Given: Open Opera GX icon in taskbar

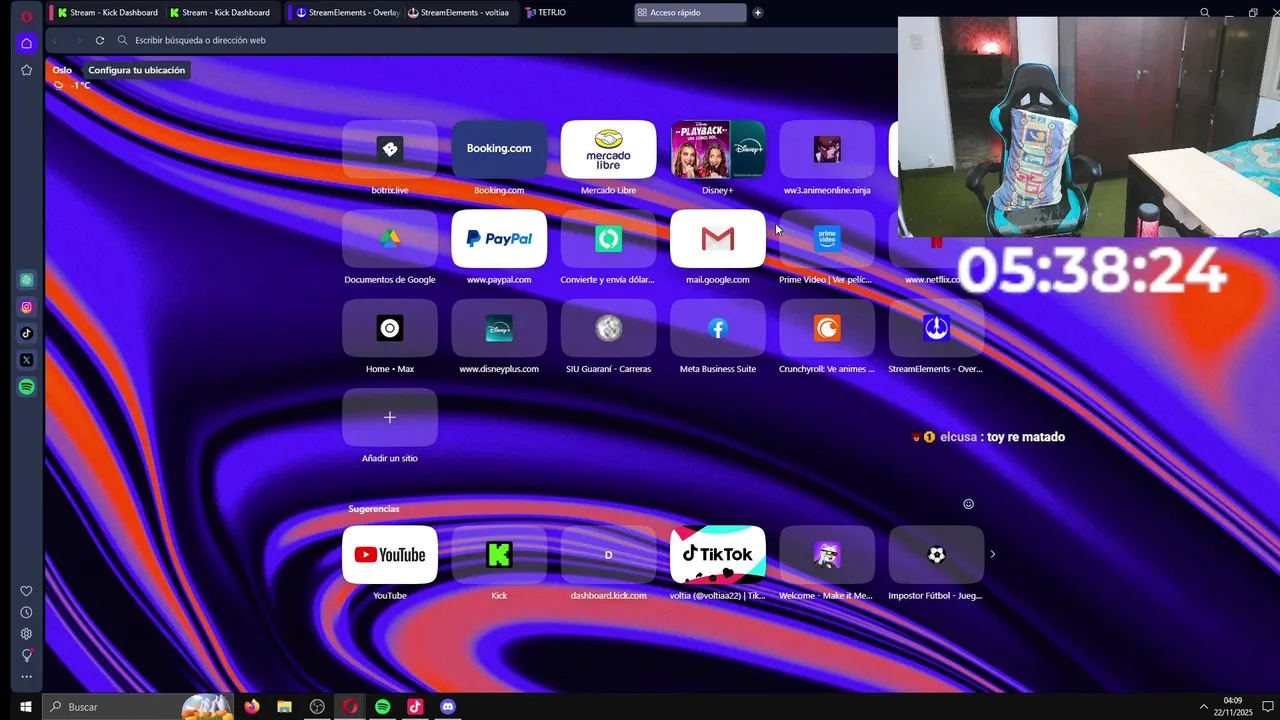Looking at the screenshot, I should point(350,707).
